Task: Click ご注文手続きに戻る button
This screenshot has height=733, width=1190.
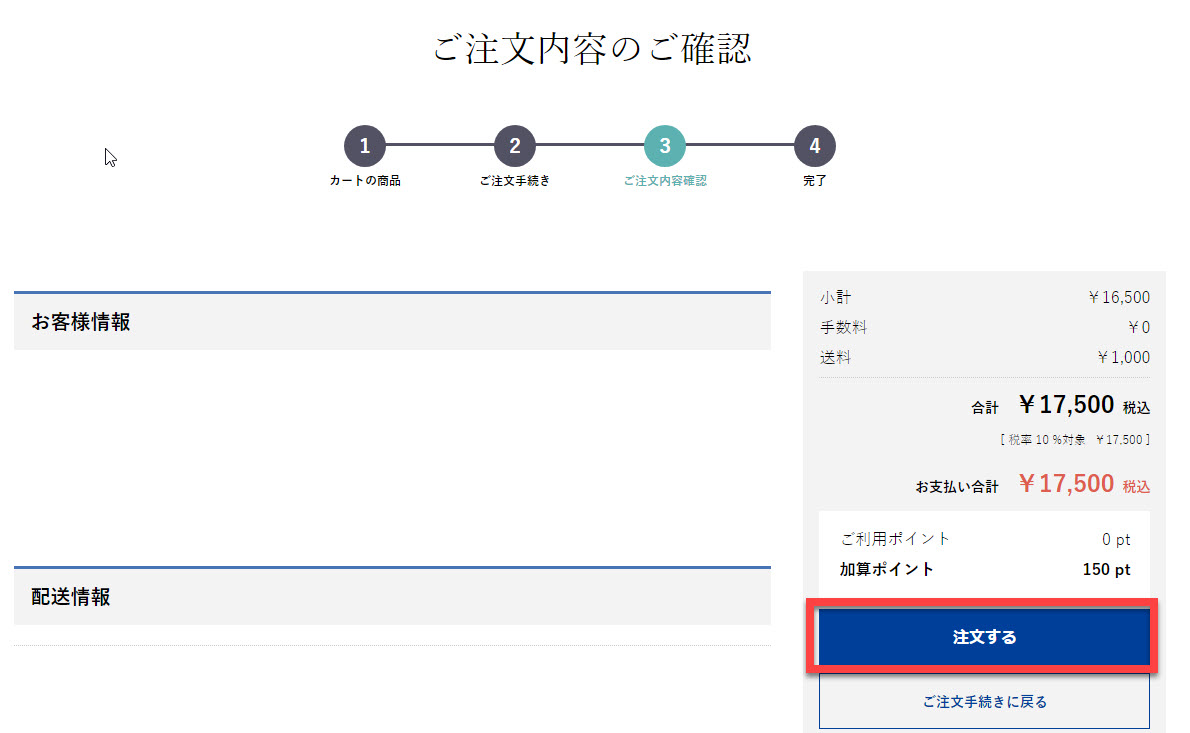Action: [984, 702]
